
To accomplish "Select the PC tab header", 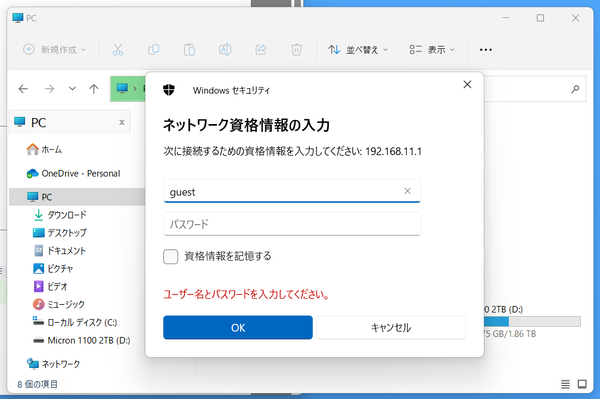I will (x=70, y=122).
